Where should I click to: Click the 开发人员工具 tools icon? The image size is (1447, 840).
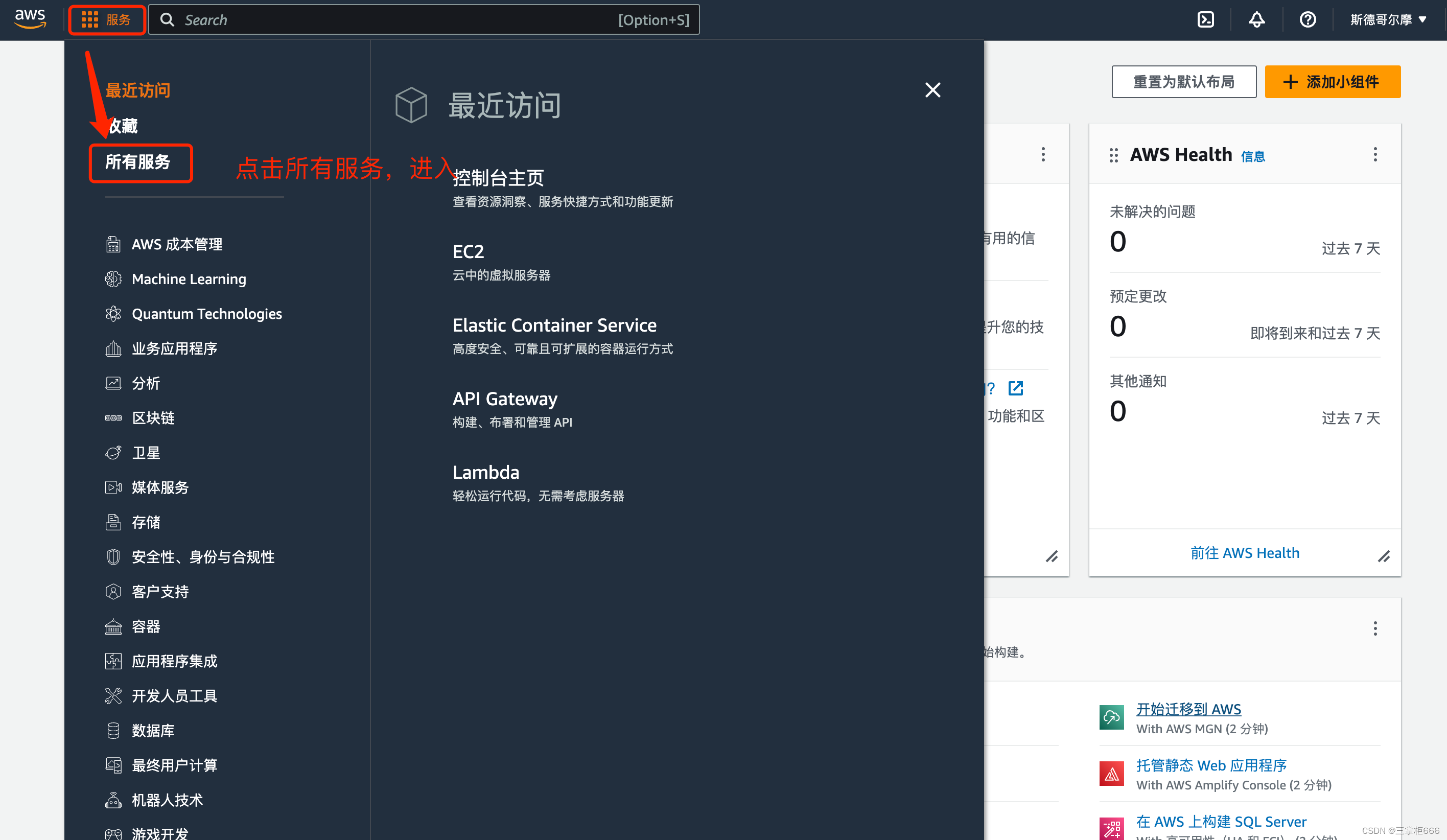[x=113, y=696]
